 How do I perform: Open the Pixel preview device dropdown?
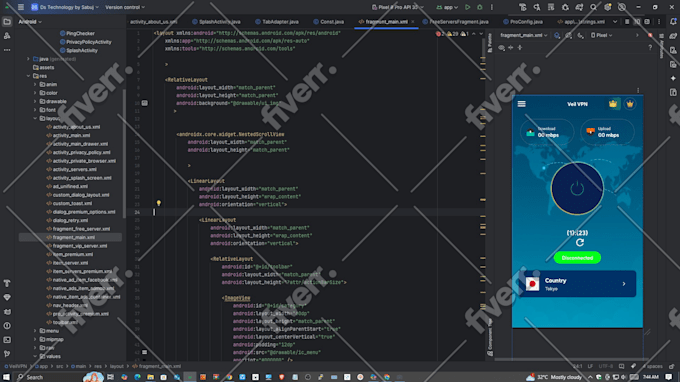pos(602,36)
